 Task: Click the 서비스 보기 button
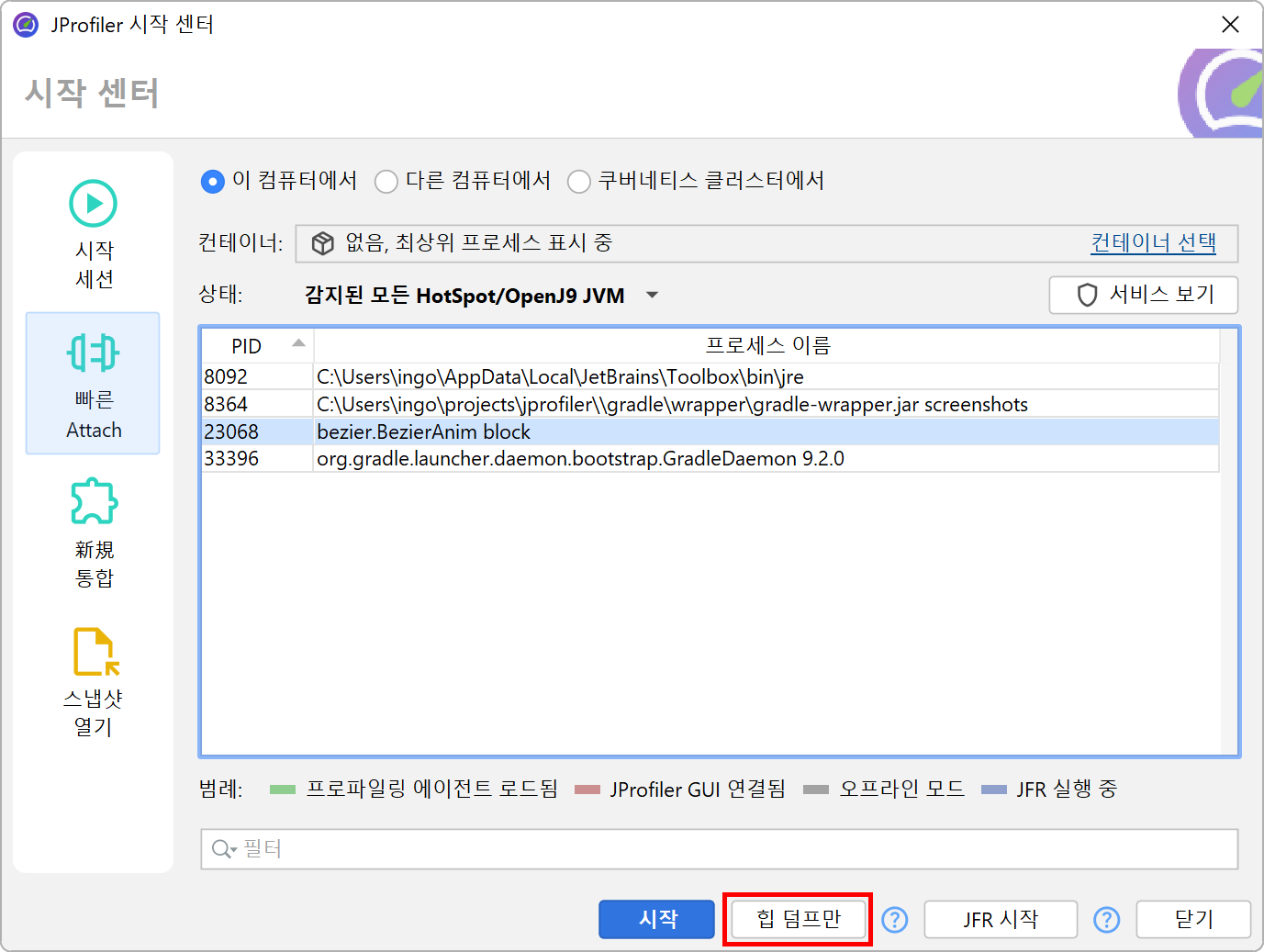click(1144, 295)
